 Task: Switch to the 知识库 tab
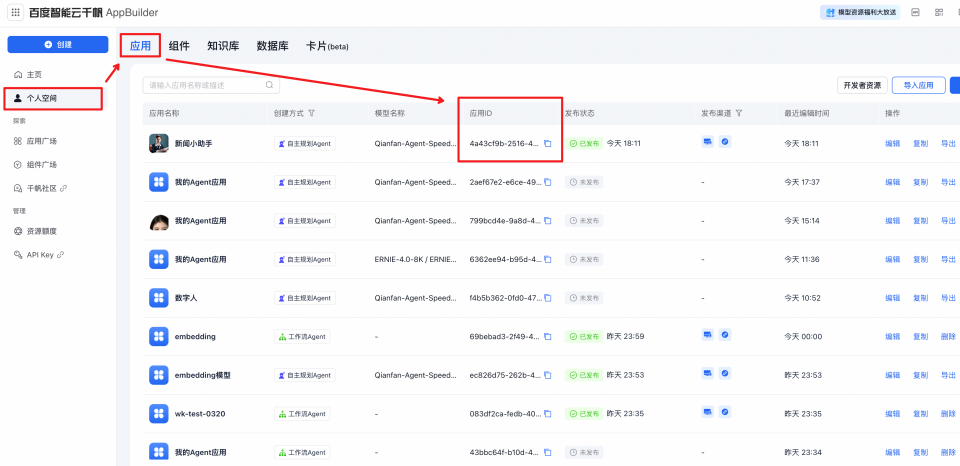coord(223,46)
